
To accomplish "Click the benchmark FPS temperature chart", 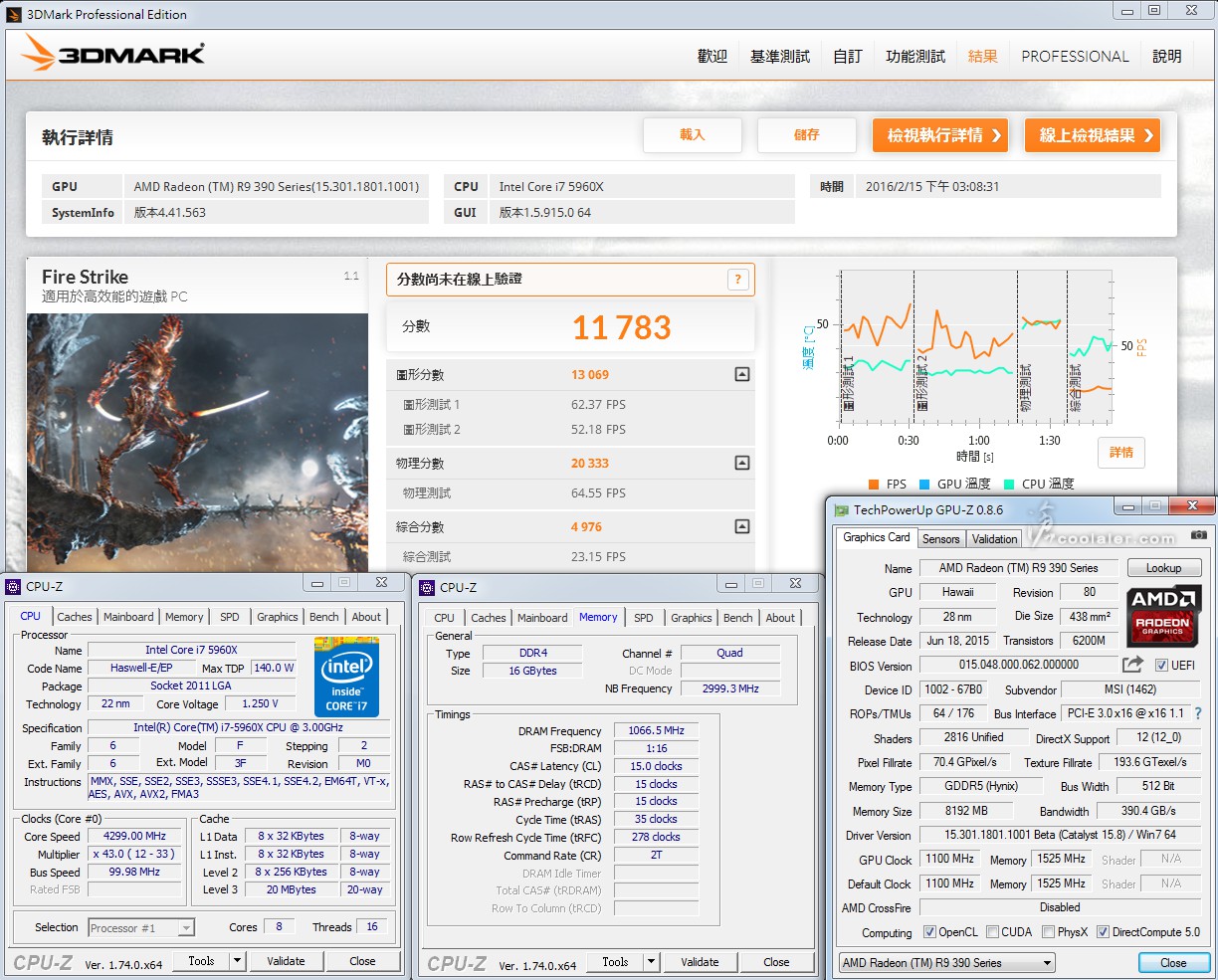I will click(x=975, y=348).
